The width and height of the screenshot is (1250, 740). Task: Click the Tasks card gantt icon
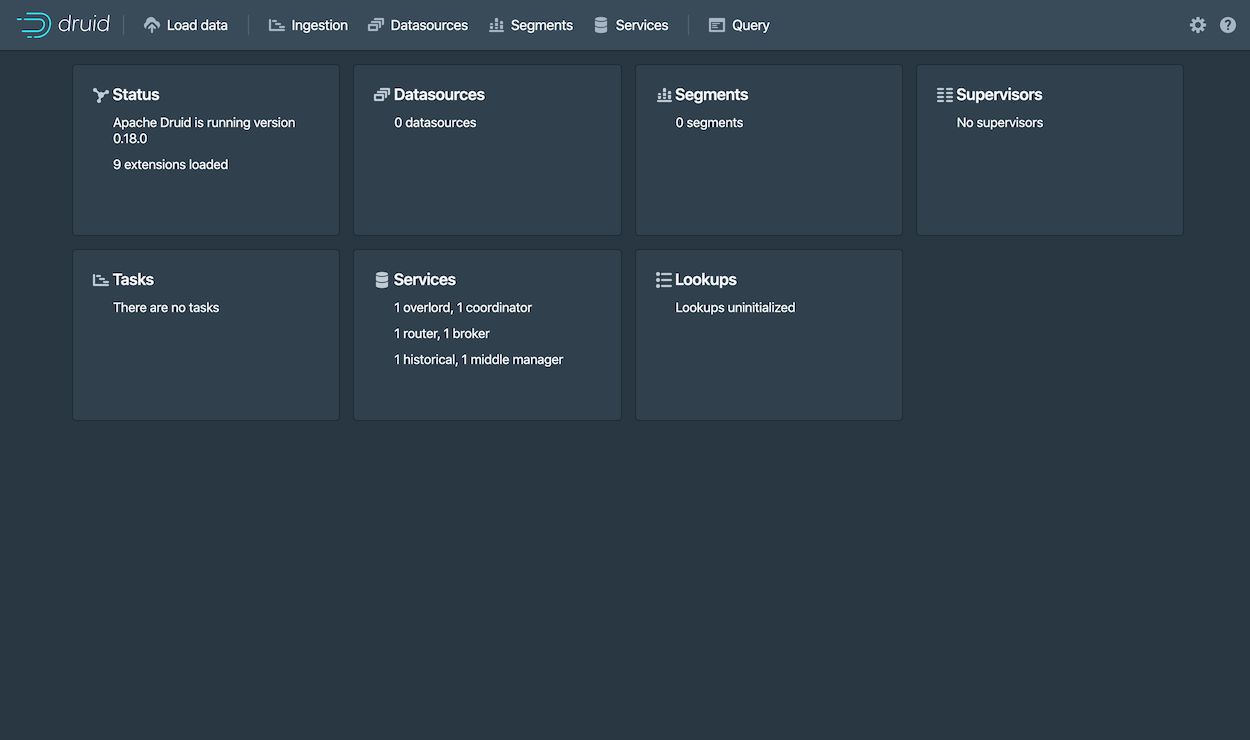pos(100,280)
